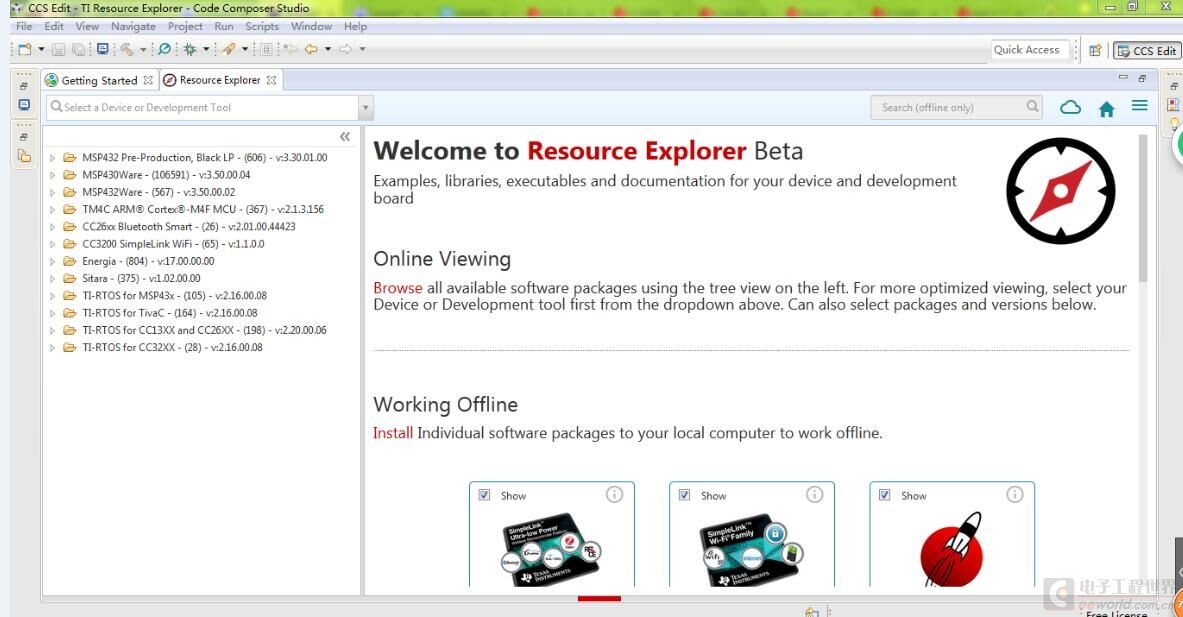Go to Resource Explorer home icon
1183x617 pixels.
pos(1107,109)
